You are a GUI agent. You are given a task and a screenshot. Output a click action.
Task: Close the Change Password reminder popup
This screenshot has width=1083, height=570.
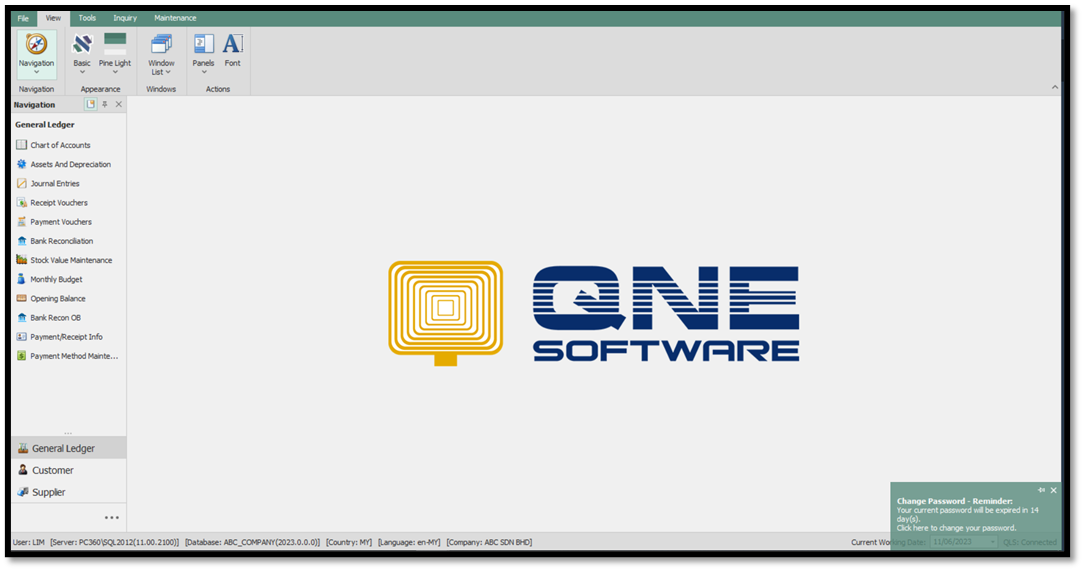pyautogui.click(x=1053, y=491)
